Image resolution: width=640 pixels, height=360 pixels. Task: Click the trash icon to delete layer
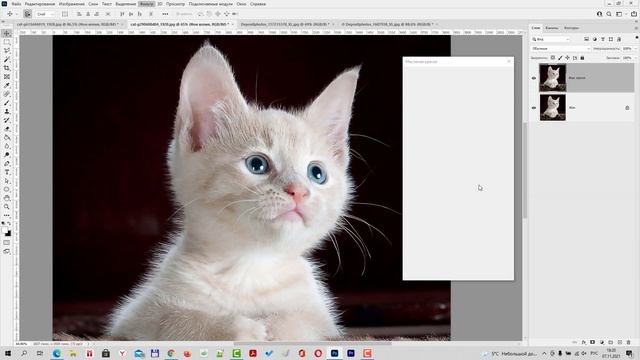tap(629, 342)
